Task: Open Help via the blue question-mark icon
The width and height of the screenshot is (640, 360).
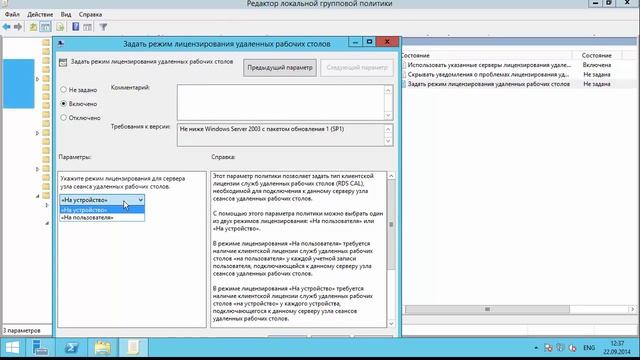Action: [x=76, y=27]
